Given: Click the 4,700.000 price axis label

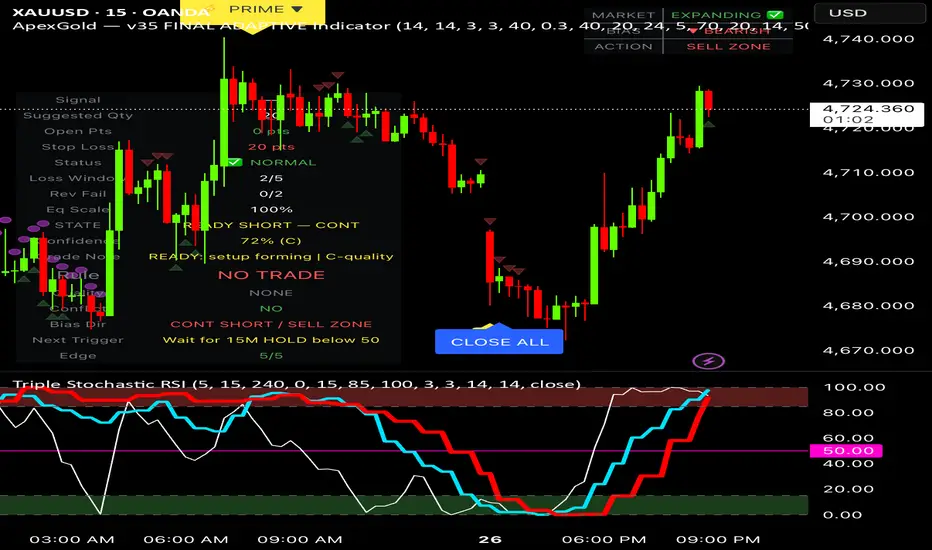Looking at the screenshot, I should 868,217.
